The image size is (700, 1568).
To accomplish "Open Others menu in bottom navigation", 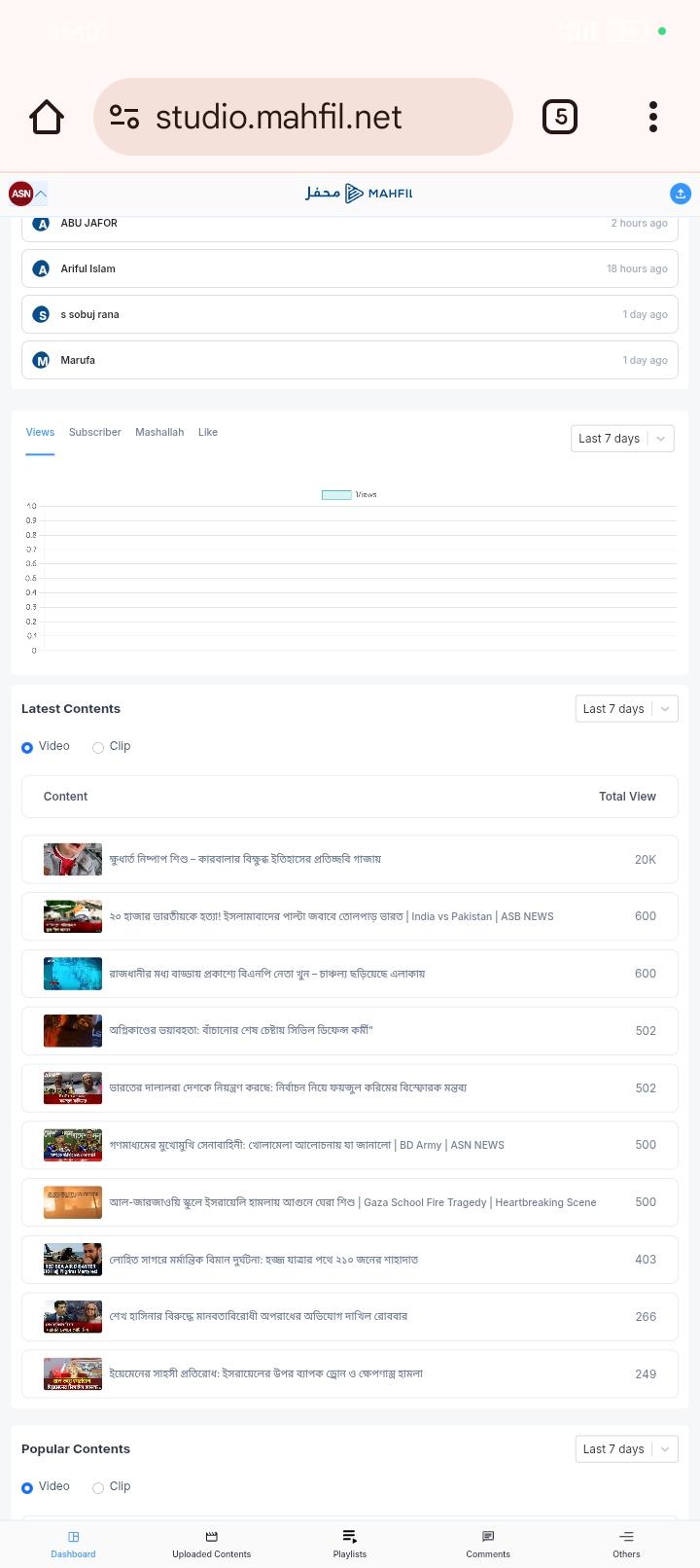I will click(x=626, y=1544).
